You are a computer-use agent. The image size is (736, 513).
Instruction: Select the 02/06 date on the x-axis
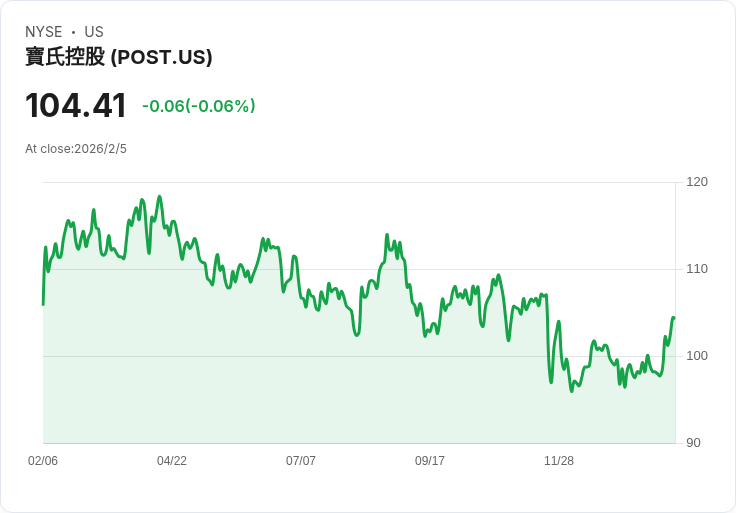point(43,461)
